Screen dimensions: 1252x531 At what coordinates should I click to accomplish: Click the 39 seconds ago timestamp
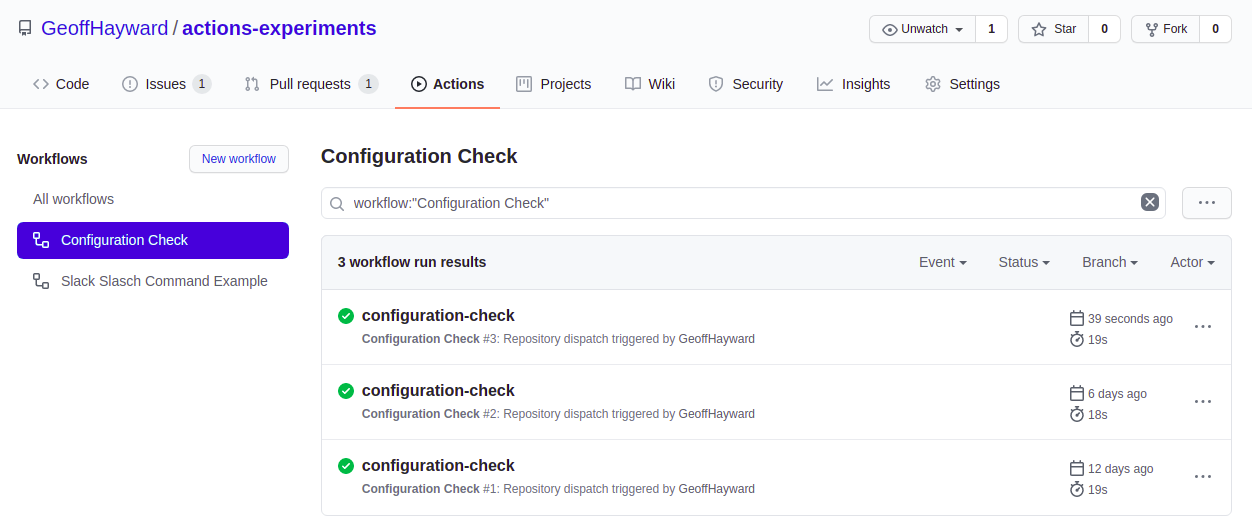pos(1130,319)
